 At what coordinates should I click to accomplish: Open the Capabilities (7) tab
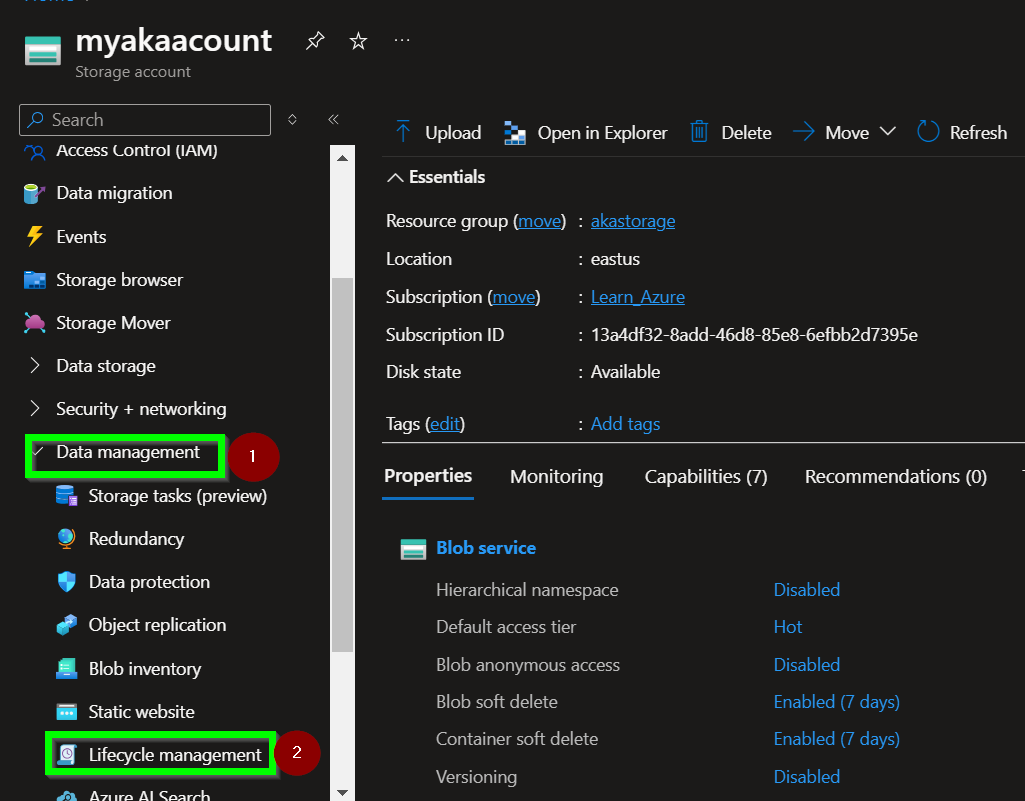coord(705,477)
